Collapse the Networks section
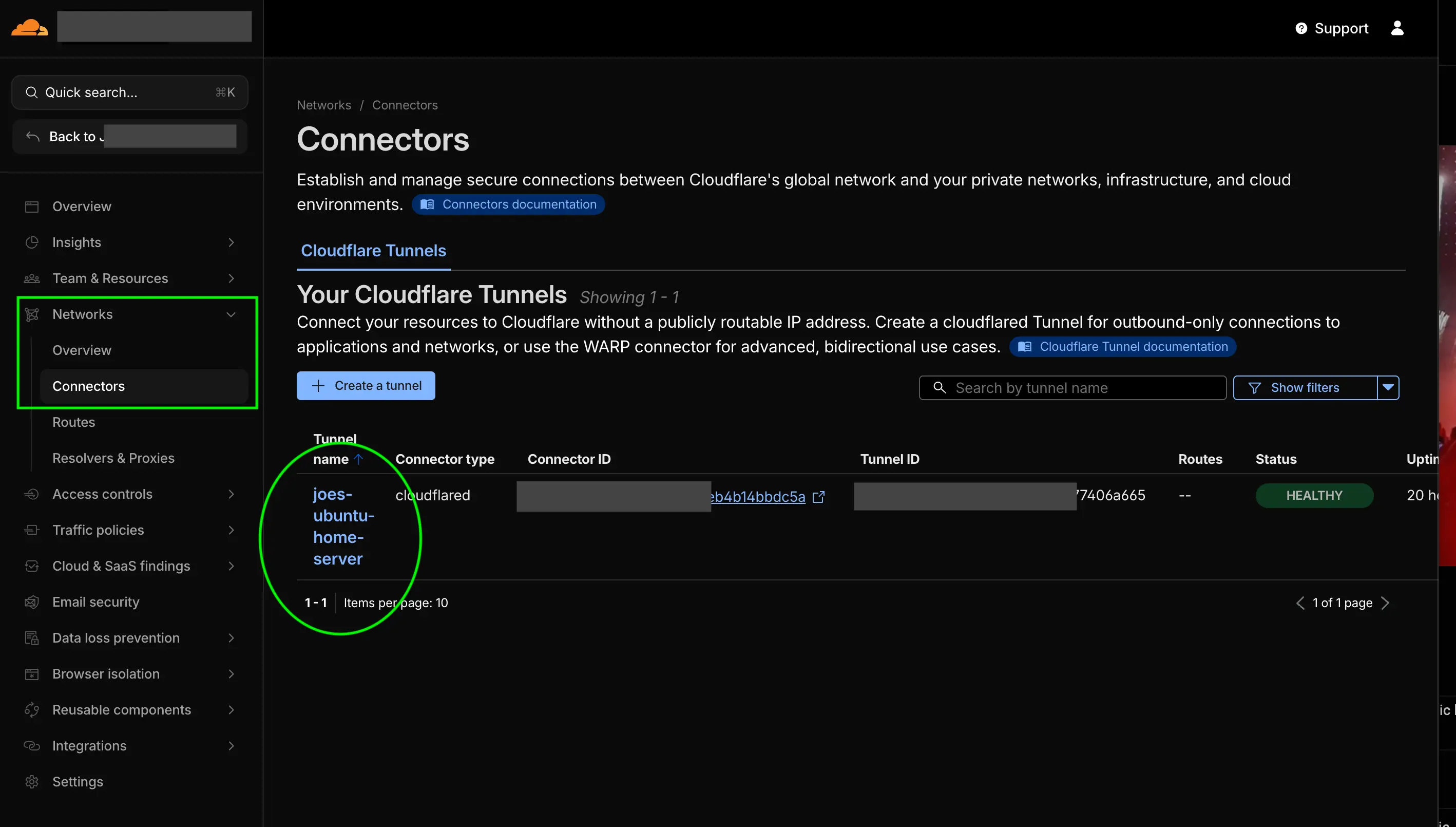 tap(231, 314)
